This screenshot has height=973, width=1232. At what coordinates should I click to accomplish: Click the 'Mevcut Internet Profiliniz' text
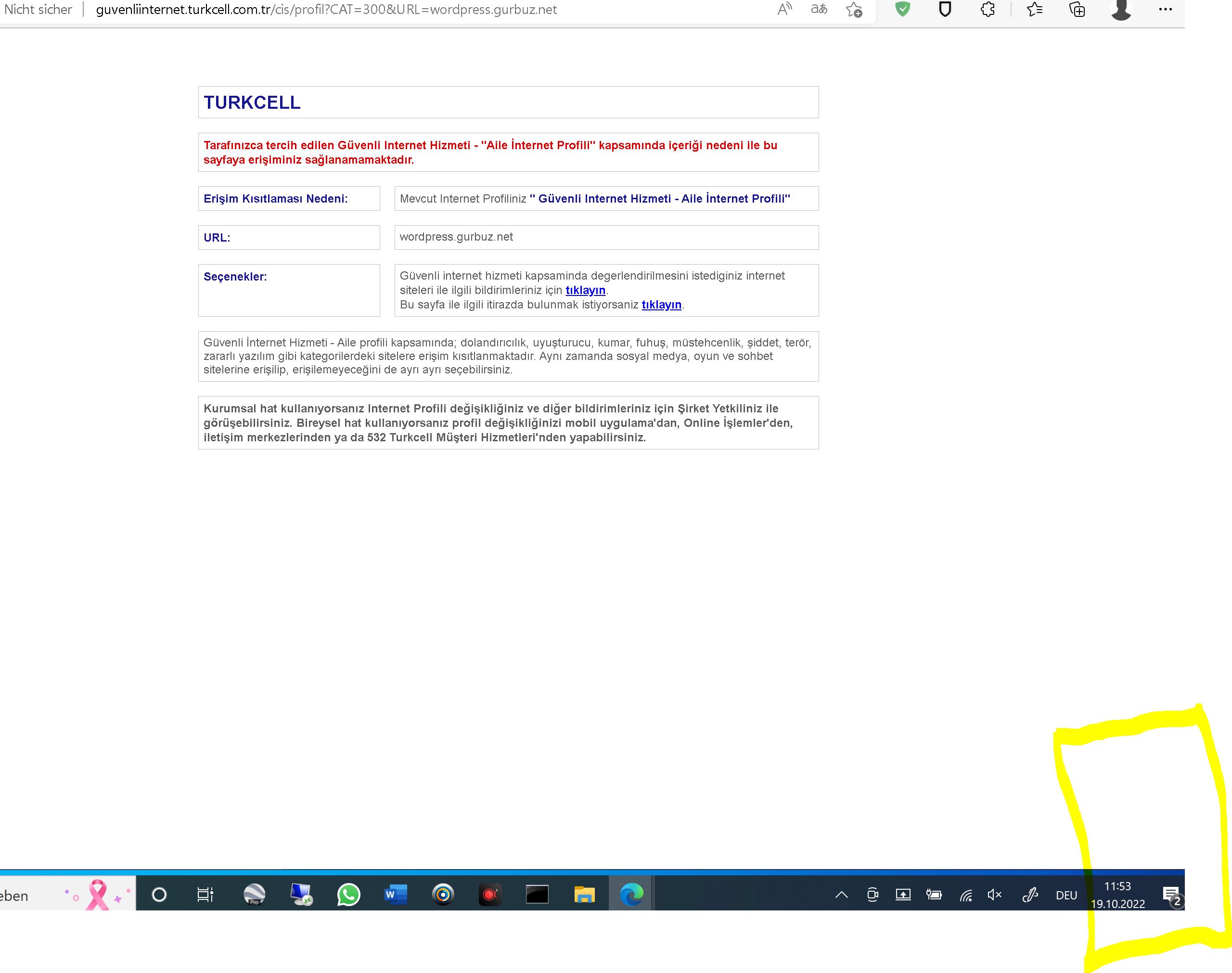[x=463, y=199]
